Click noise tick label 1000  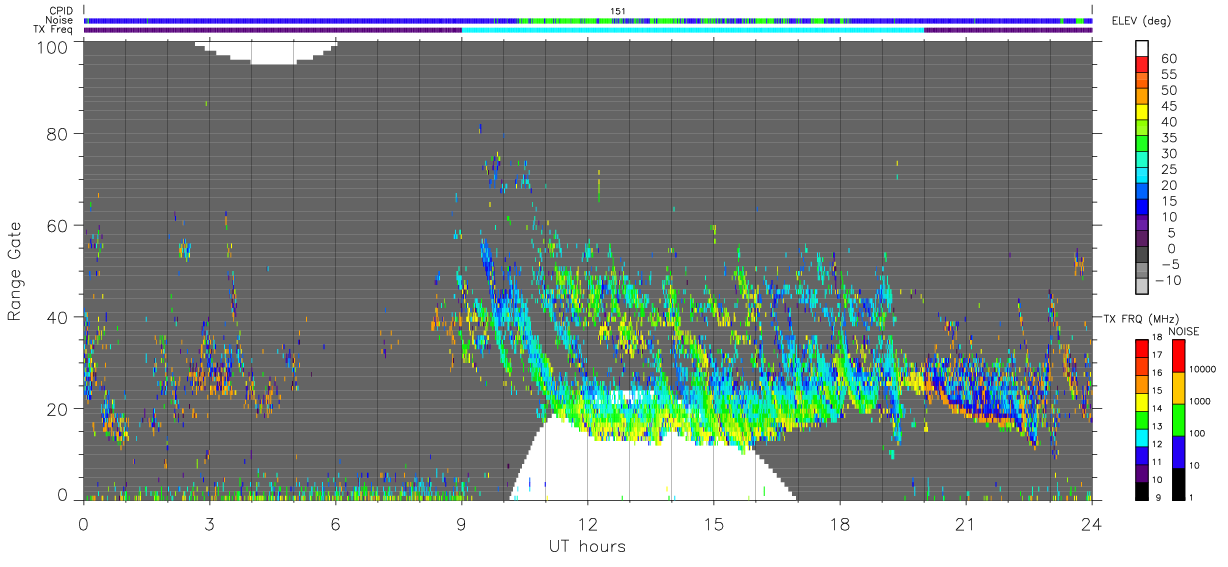pyautogui.click(x=1201, y=403)
